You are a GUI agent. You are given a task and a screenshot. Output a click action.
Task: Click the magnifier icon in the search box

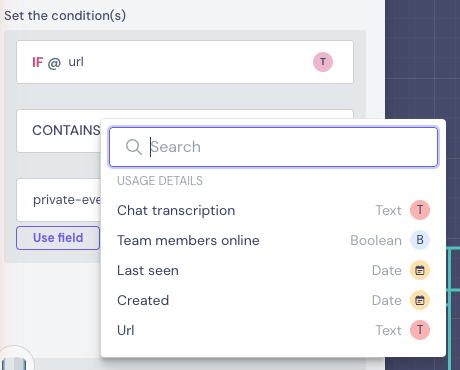[134, 147]
